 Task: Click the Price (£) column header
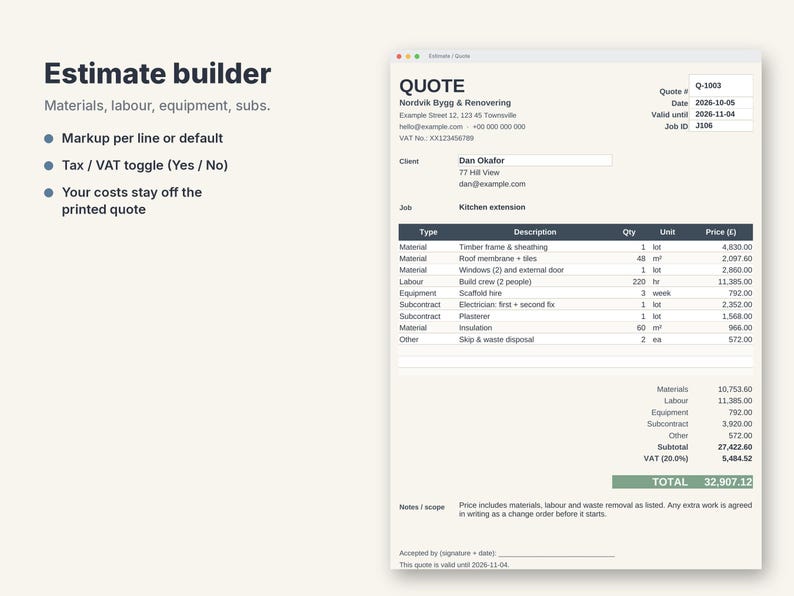[x=721, y=232]
